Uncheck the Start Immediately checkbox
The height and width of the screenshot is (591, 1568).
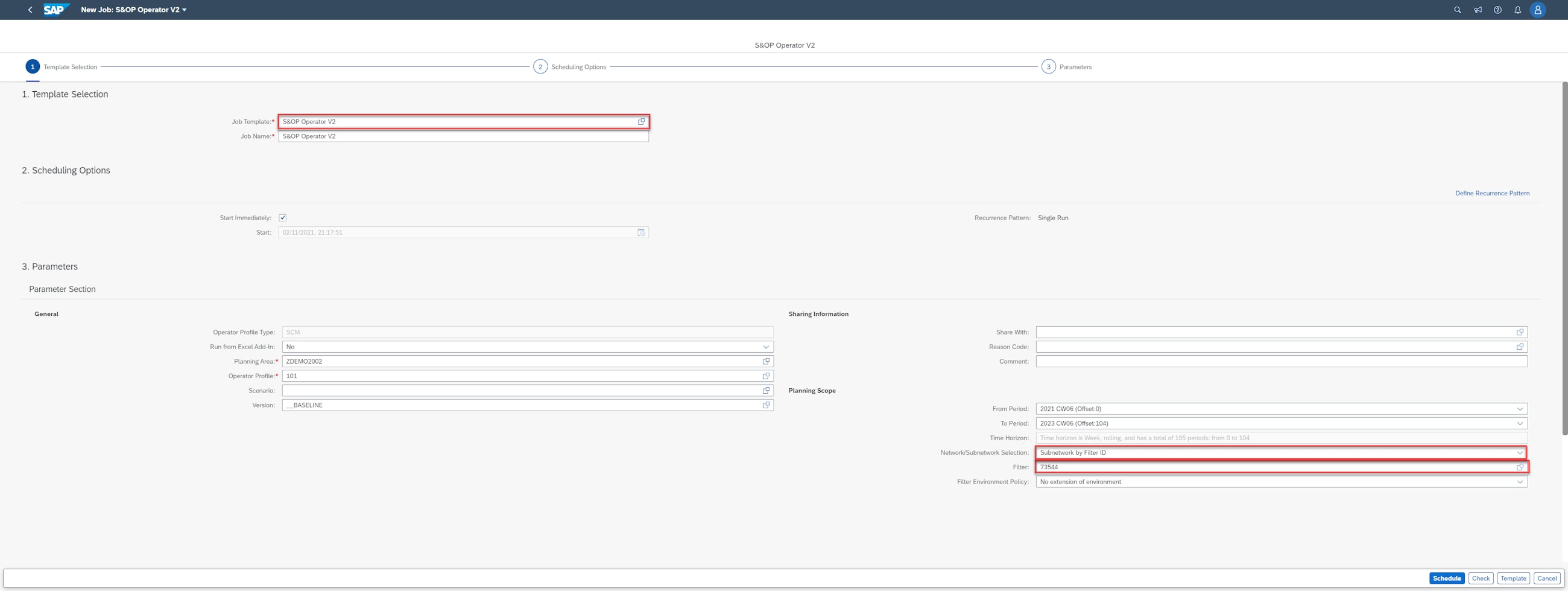tap(282, 218)
